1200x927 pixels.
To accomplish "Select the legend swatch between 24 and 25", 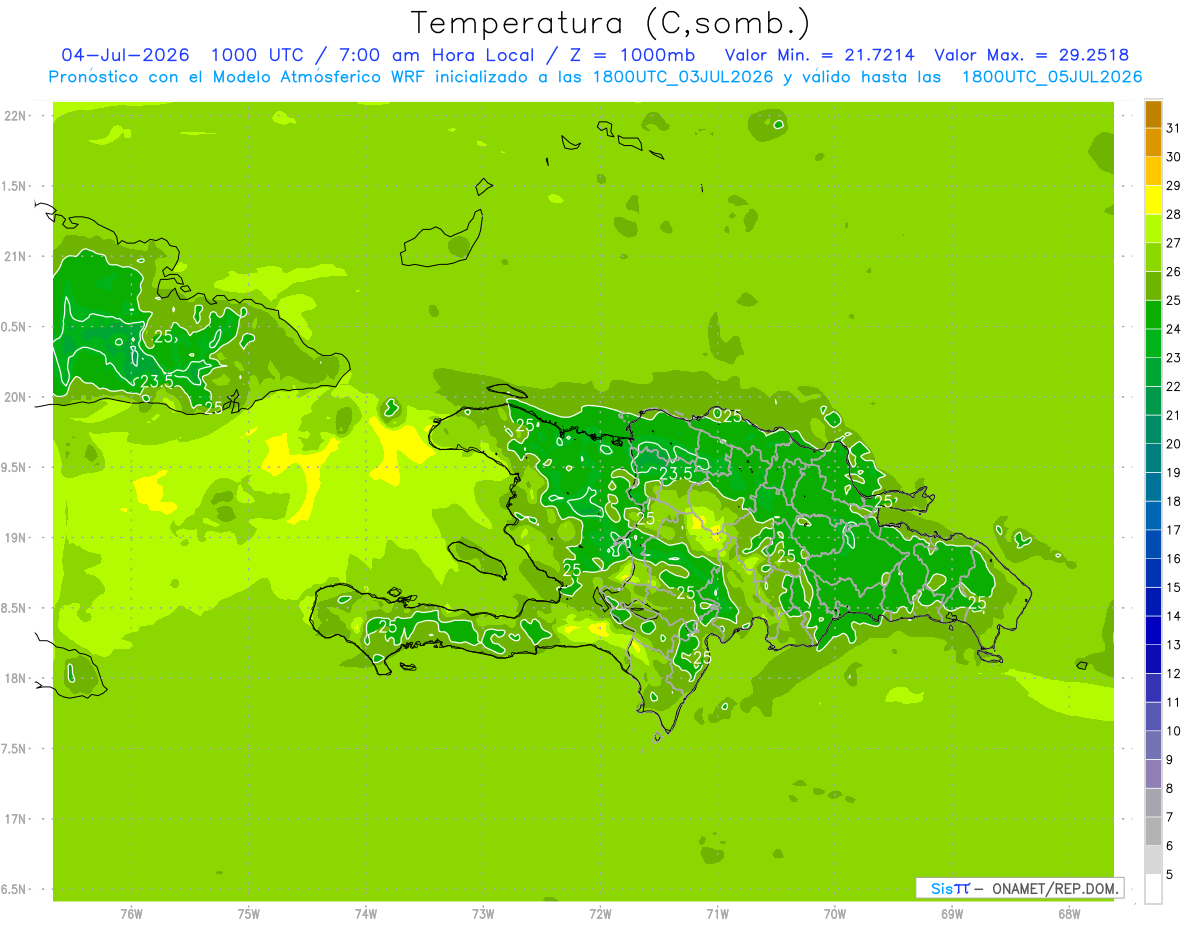I will click(x=1153, y=314).
